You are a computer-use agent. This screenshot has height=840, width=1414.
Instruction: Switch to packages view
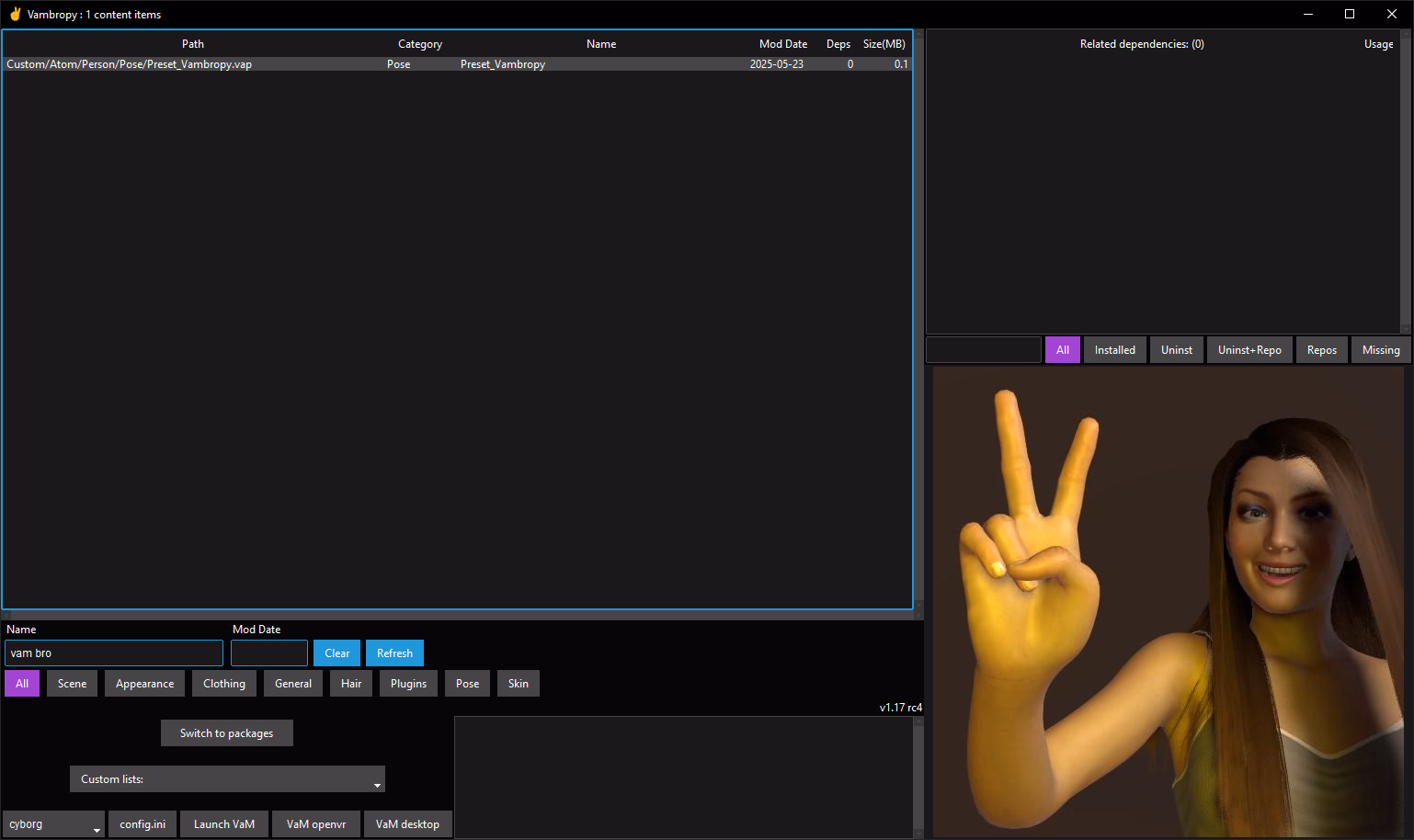coord(227,733)
